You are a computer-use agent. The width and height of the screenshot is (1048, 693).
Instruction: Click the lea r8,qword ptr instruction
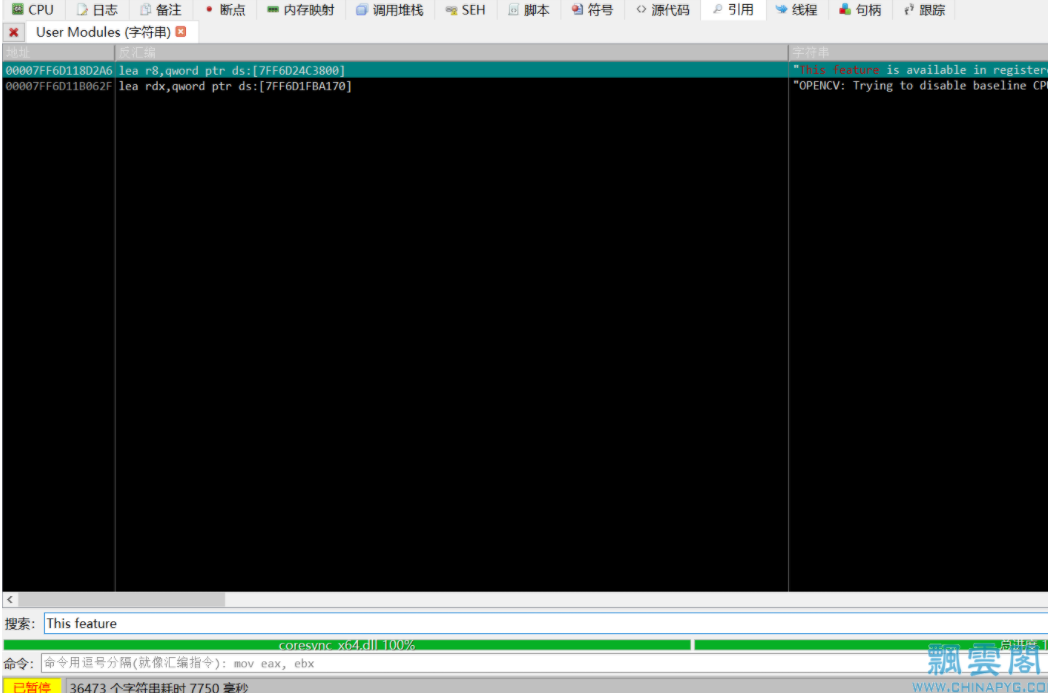coord(232,70)
